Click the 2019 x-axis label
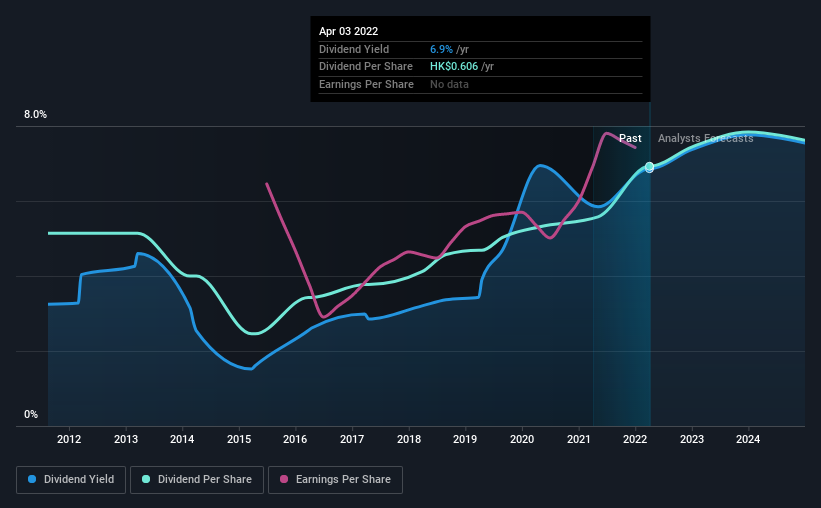Screen dimensions: 821x508 pyautogui.click(x=465, y=439)
